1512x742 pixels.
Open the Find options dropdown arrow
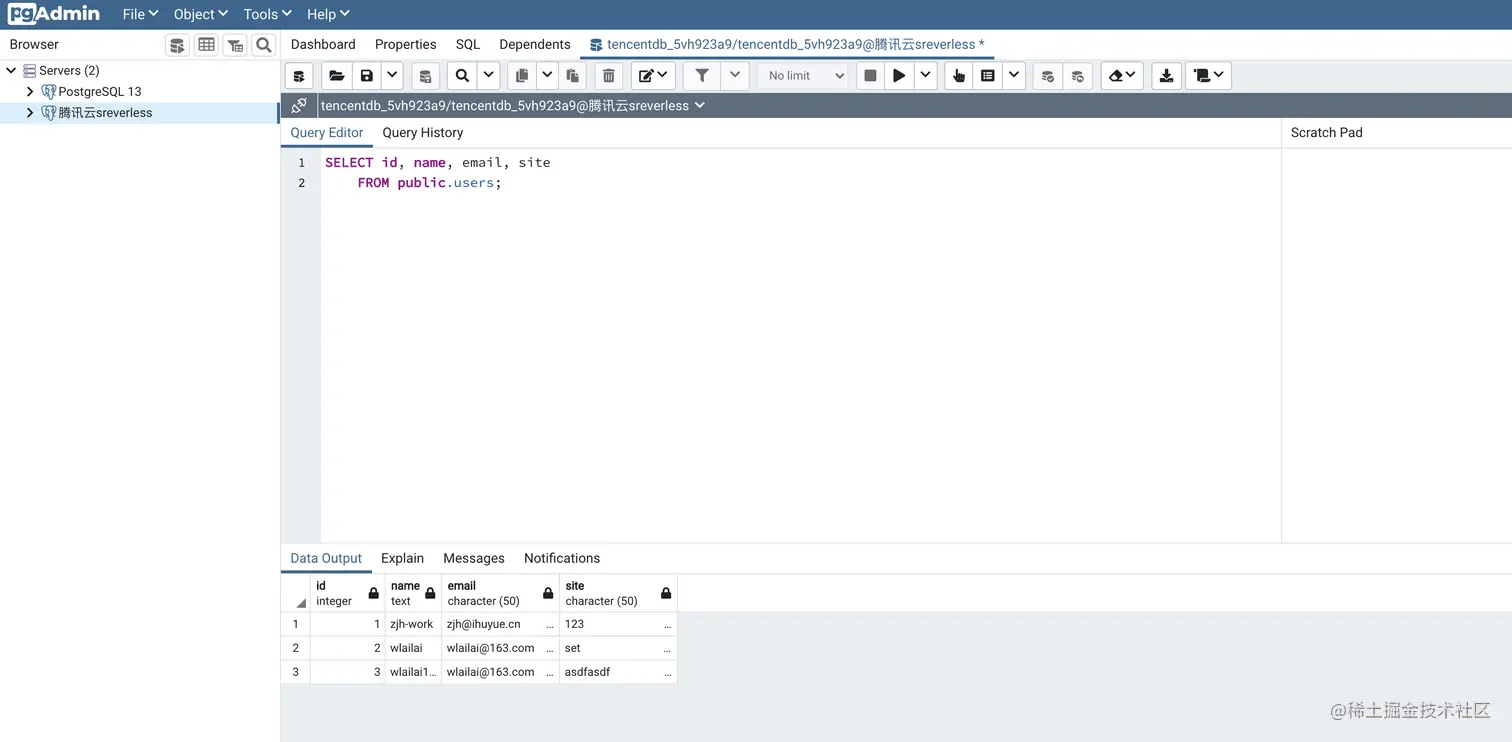(x=488, y=76)
